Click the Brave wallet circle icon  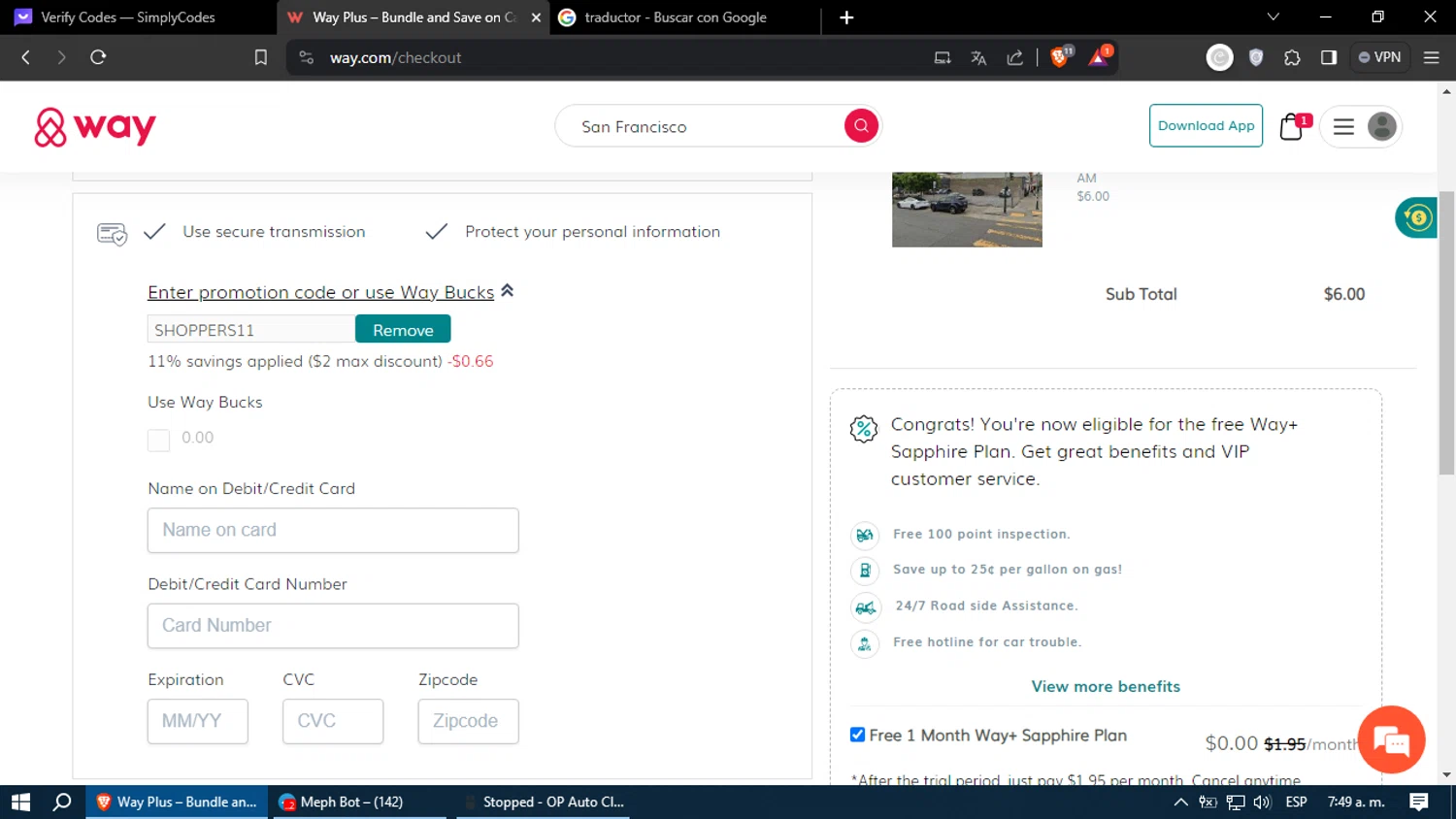click(x=1219, y=57)
